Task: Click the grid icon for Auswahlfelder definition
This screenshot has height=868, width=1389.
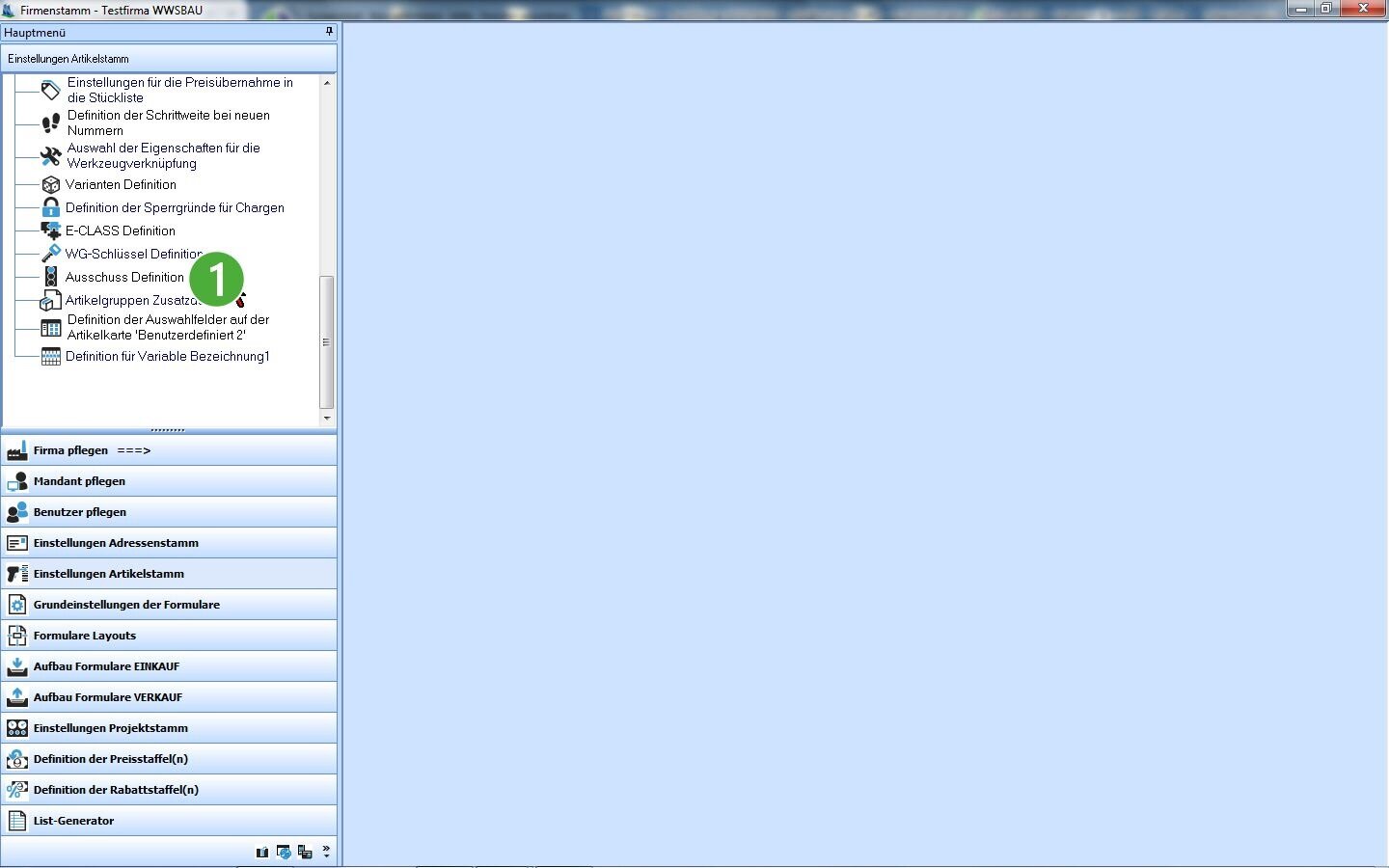Action: pos(51,328)
